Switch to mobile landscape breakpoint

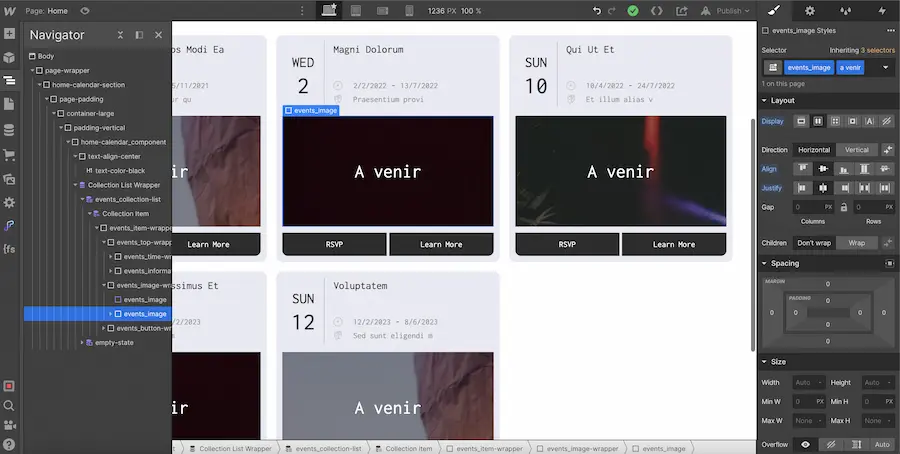click(x=382, y=11)
